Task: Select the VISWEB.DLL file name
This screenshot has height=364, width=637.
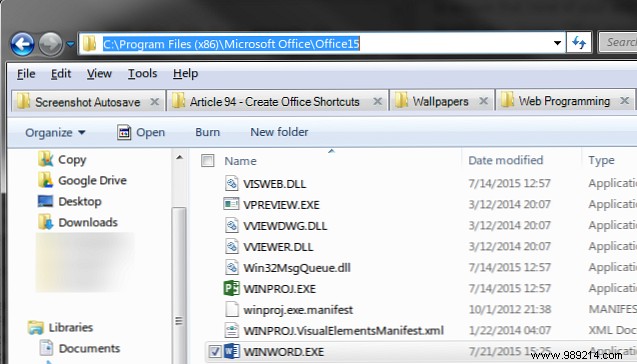Action: point(275,184)
